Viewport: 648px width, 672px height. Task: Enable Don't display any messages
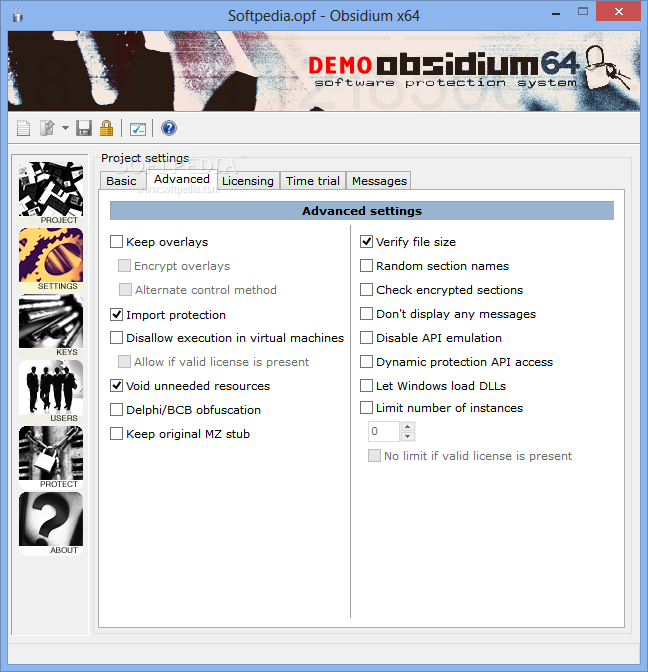366,314
